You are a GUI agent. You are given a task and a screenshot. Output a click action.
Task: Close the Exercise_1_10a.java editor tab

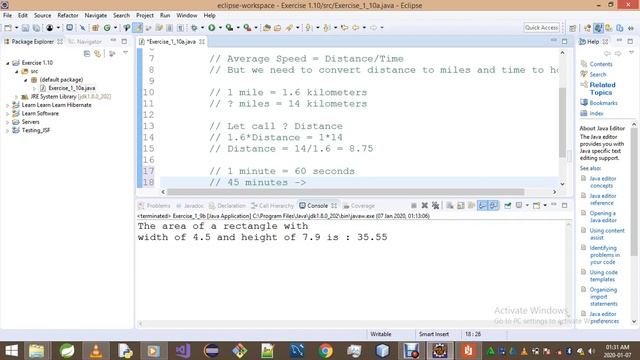click(202, 42)
